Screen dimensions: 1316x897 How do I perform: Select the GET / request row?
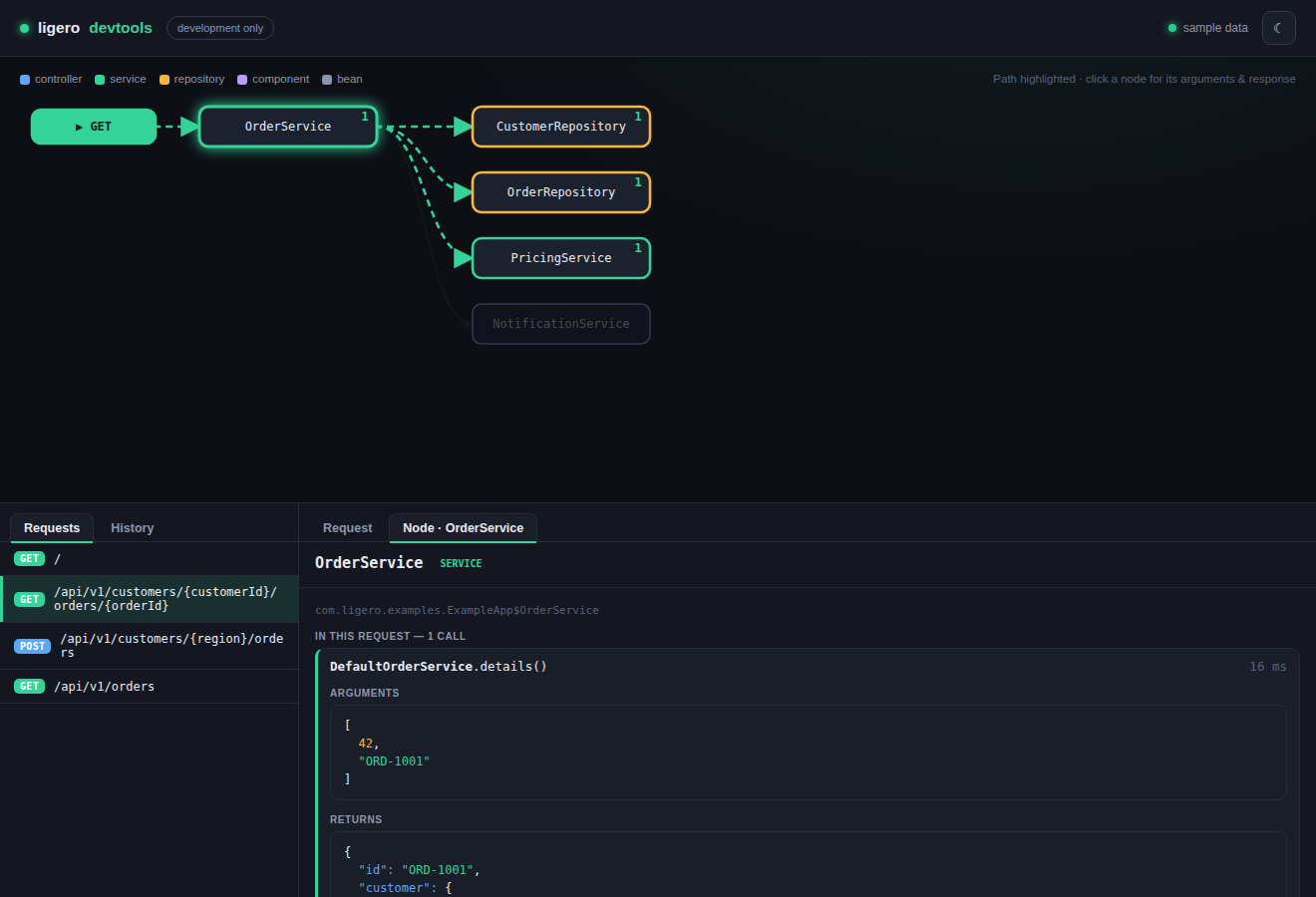[149, 559]
